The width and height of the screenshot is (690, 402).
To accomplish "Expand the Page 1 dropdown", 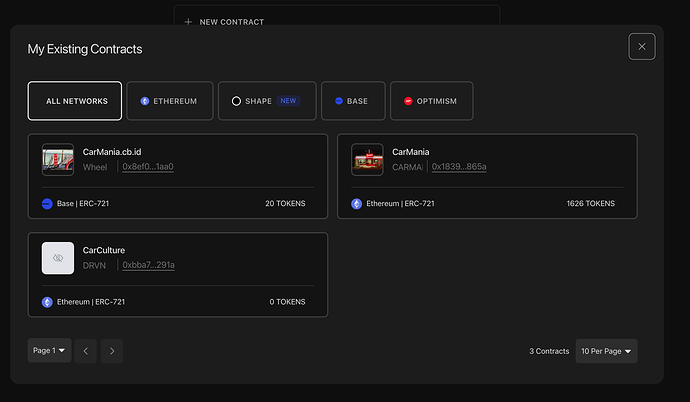I will (49, 351).
